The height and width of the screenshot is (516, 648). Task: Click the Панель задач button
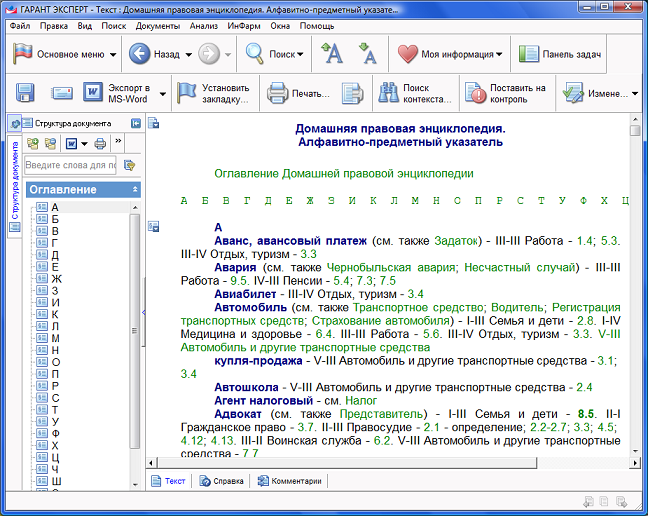[x=560, y=54]
